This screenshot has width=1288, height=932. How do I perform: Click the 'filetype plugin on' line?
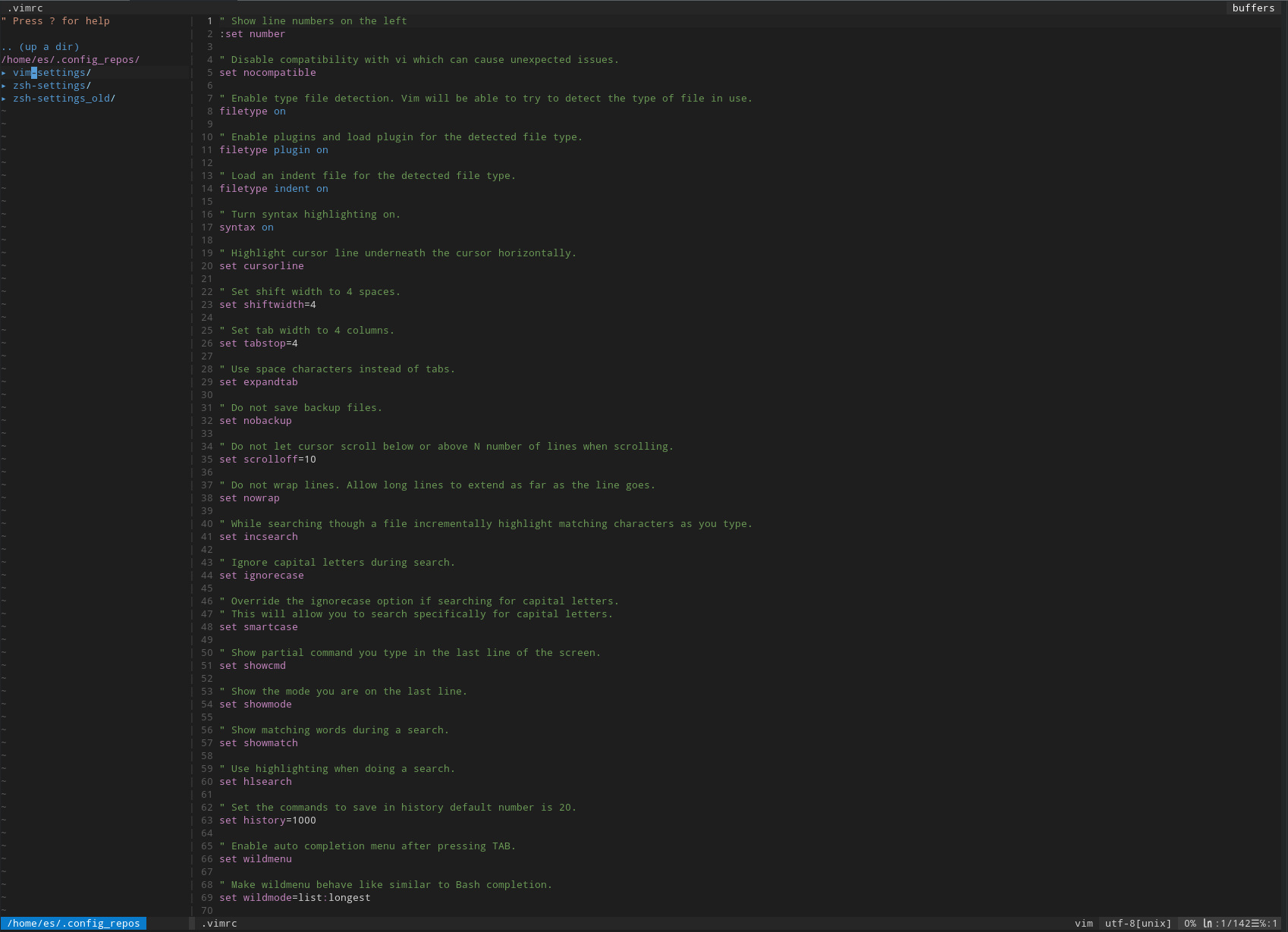[274, 150]
